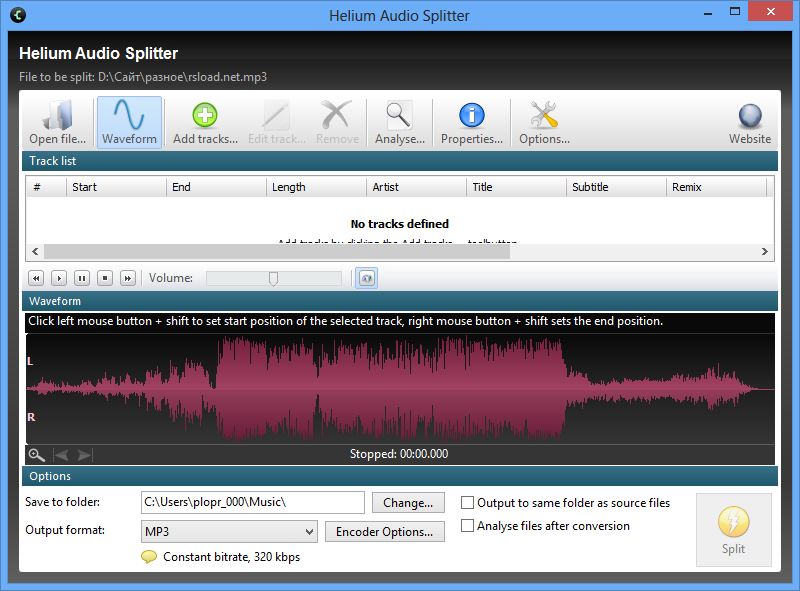Click the Title column header
800x591 pixels.
(x=514, y=186)
